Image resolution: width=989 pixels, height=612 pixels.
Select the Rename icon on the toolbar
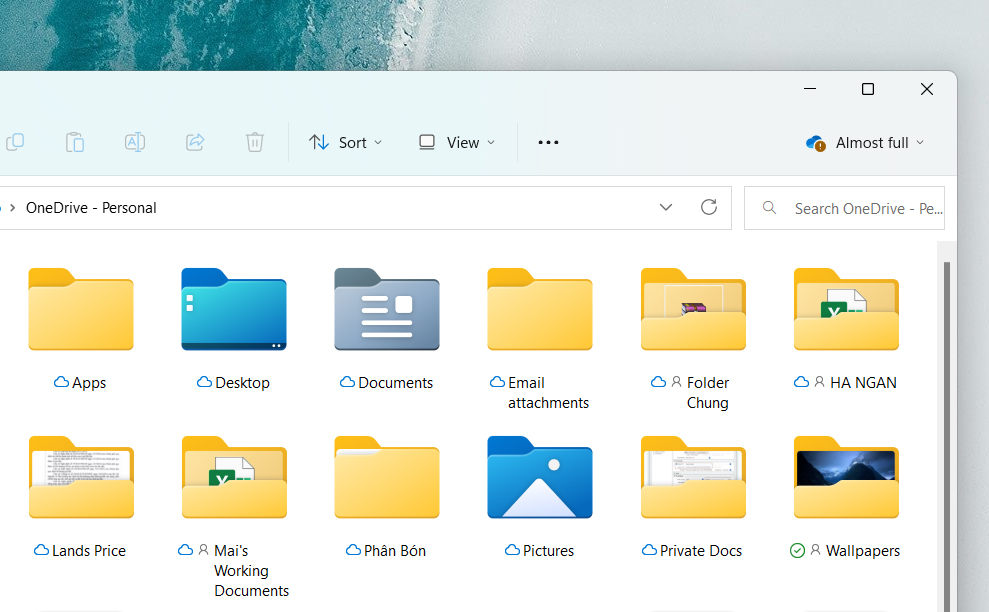point(135,142)
